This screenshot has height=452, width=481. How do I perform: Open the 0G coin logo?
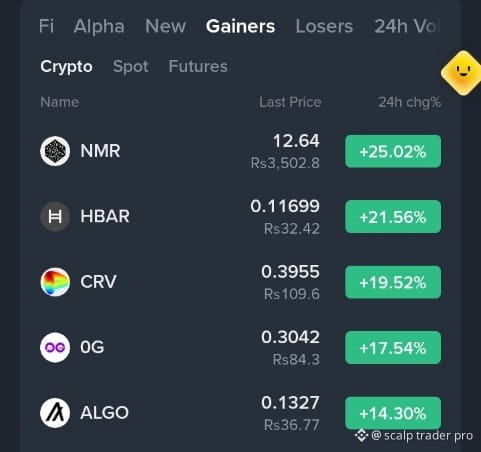tap(55, 347)
